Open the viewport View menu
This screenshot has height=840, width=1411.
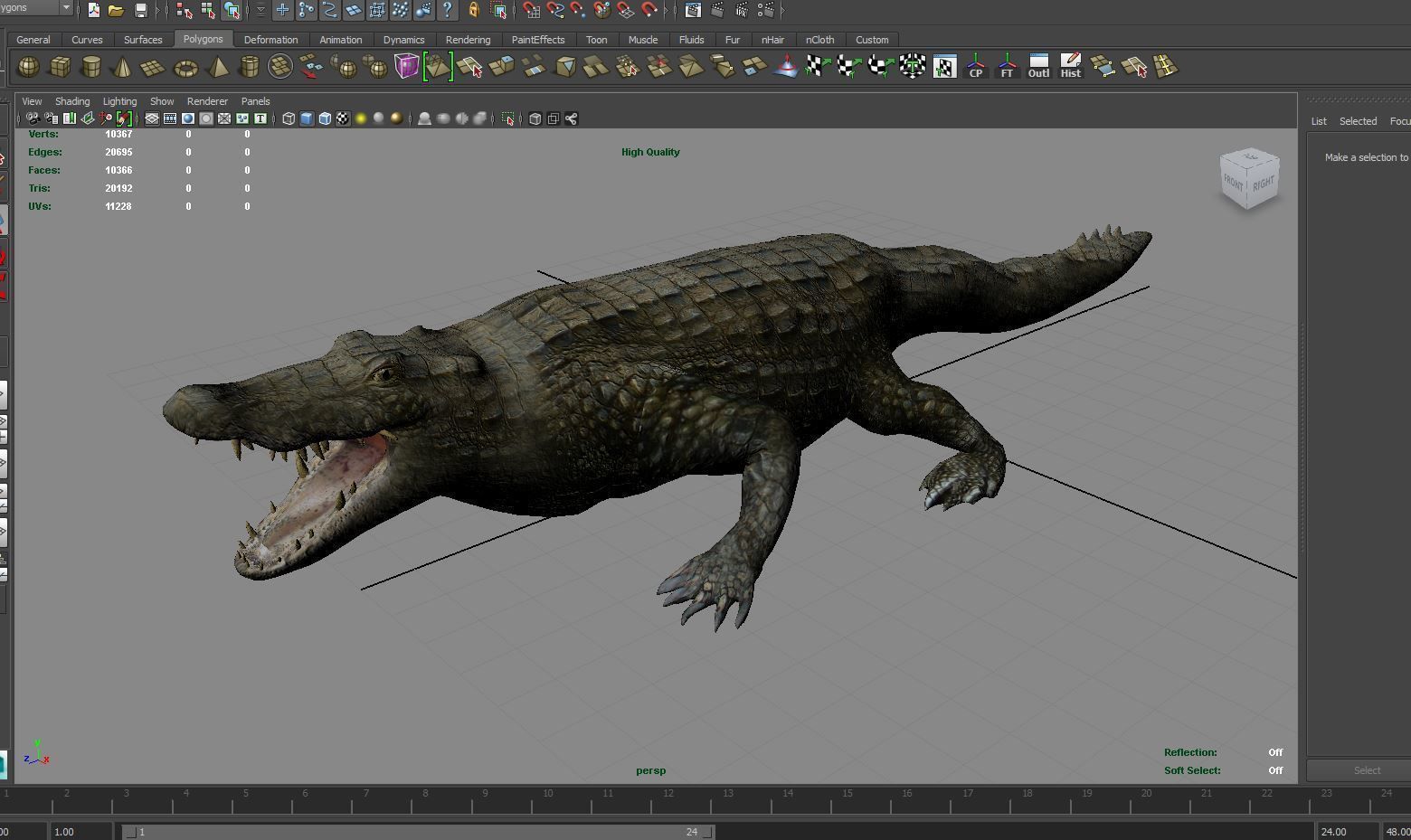pyautogui.click(x=32, y=101)
